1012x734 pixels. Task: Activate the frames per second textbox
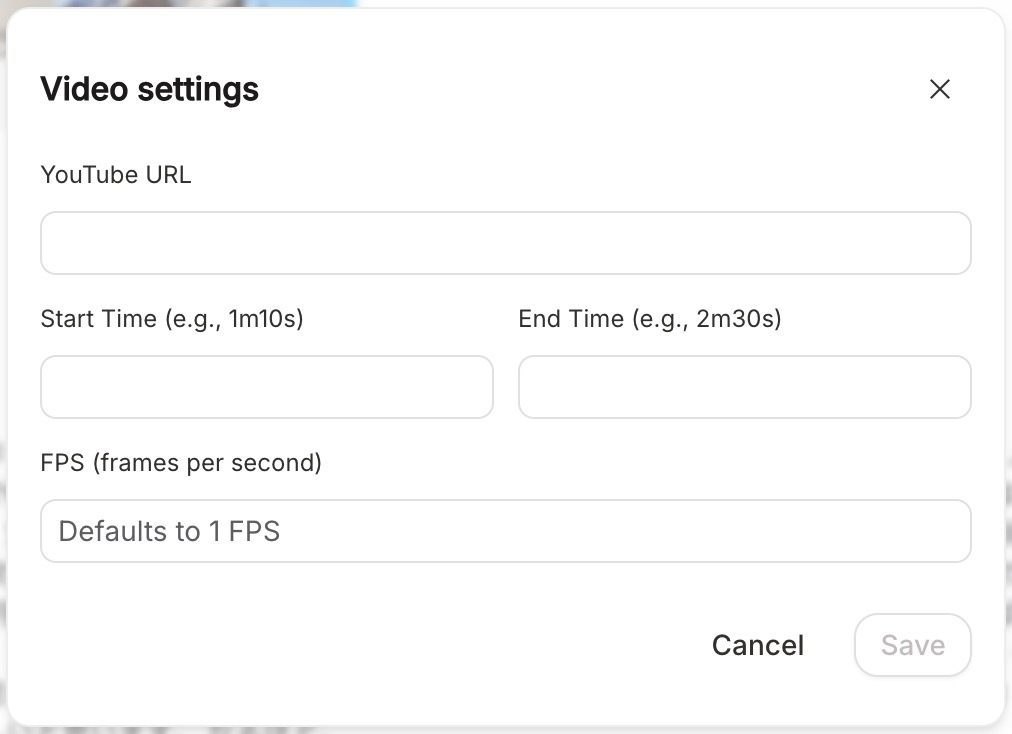pyautogui.click(x=505, y=531)
